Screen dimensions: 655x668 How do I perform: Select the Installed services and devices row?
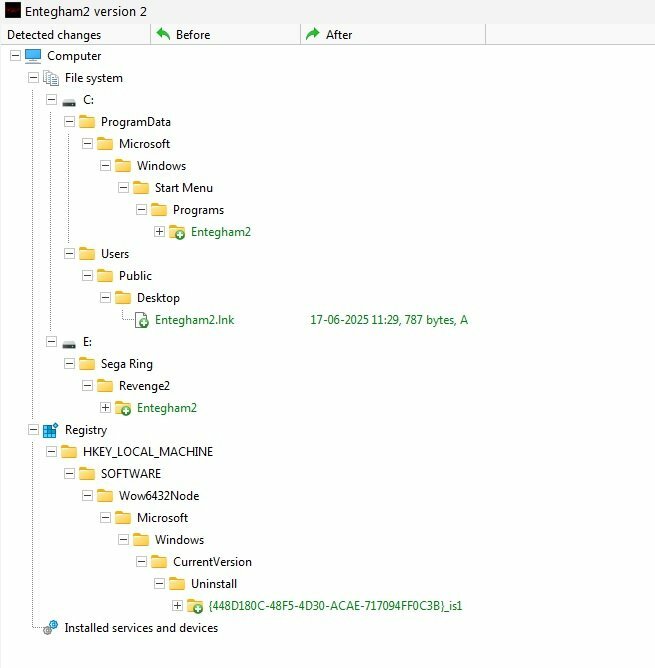(x=141, y=628)
